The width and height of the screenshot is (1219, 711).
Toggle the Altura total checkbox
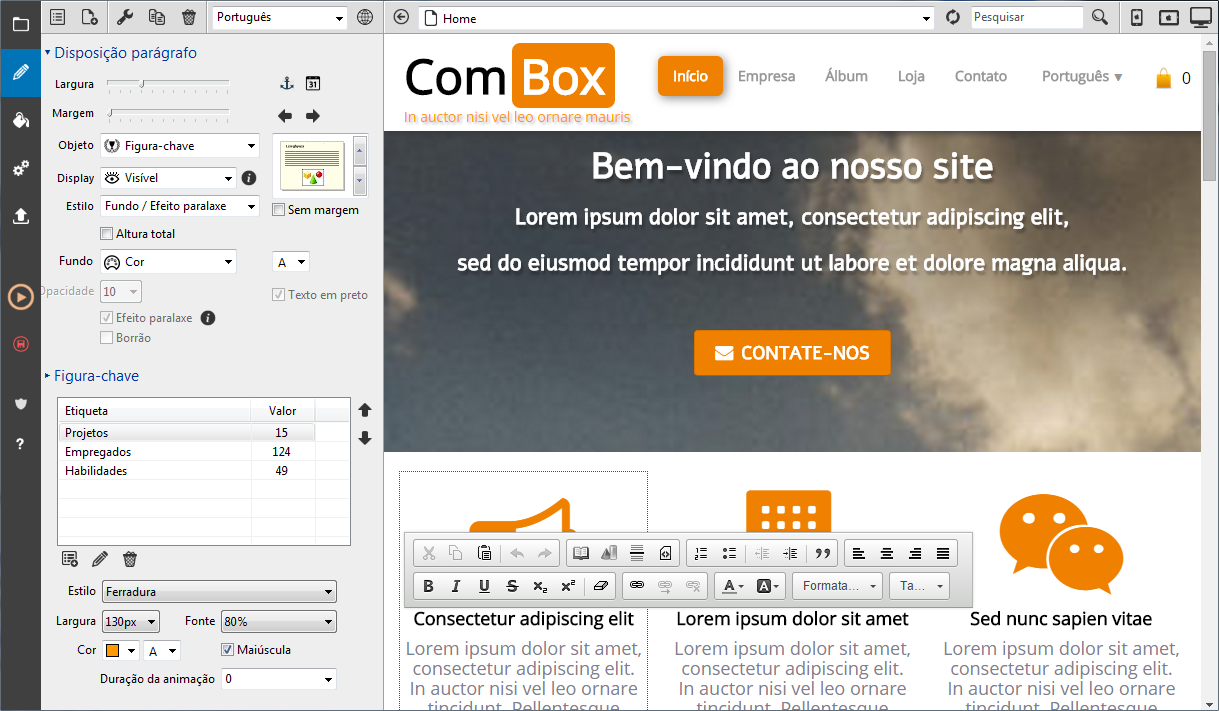click(x=107, y=234)
